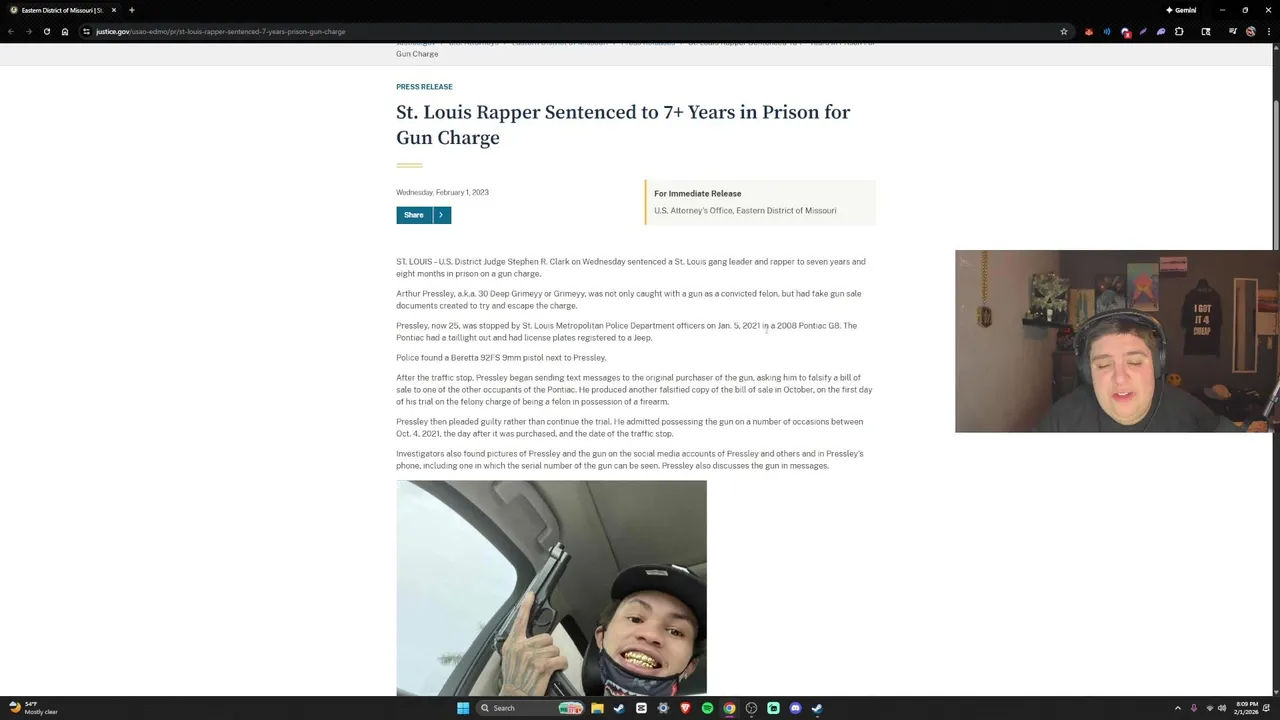Open the photo of man holding gun

(551, 587)
